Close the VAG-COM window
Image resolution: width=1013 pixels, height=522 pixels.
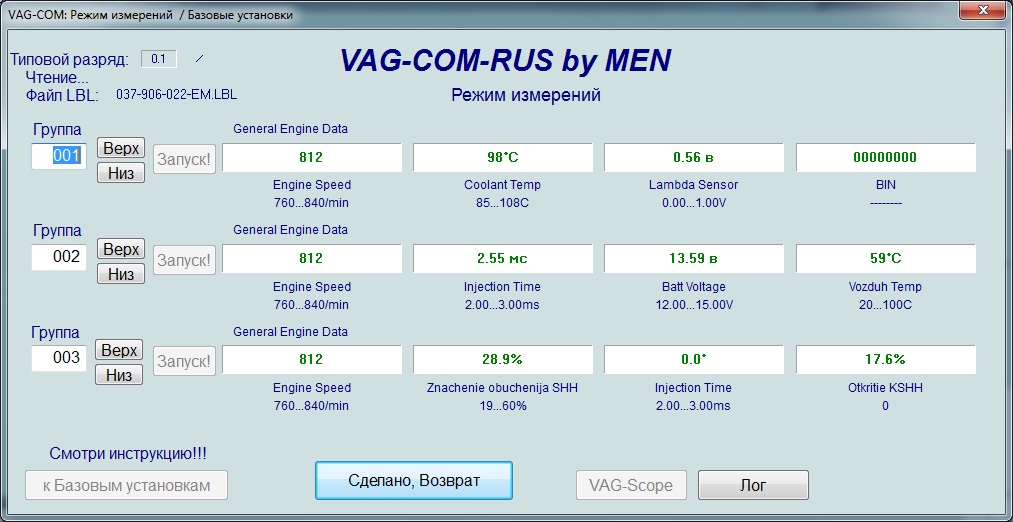point(984,10)
